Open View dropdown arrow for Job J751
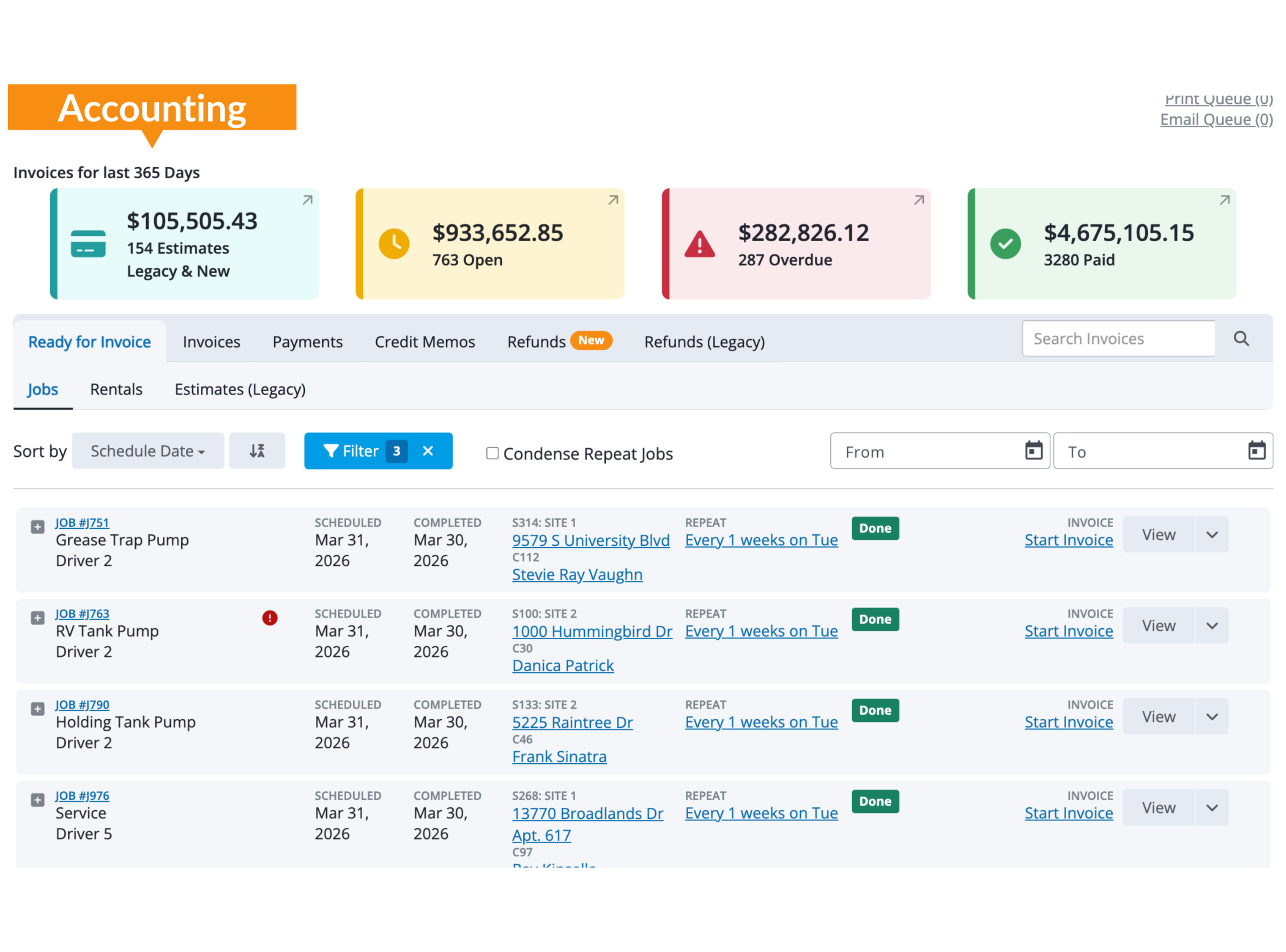1286x952 pixels. point(1212,535)
